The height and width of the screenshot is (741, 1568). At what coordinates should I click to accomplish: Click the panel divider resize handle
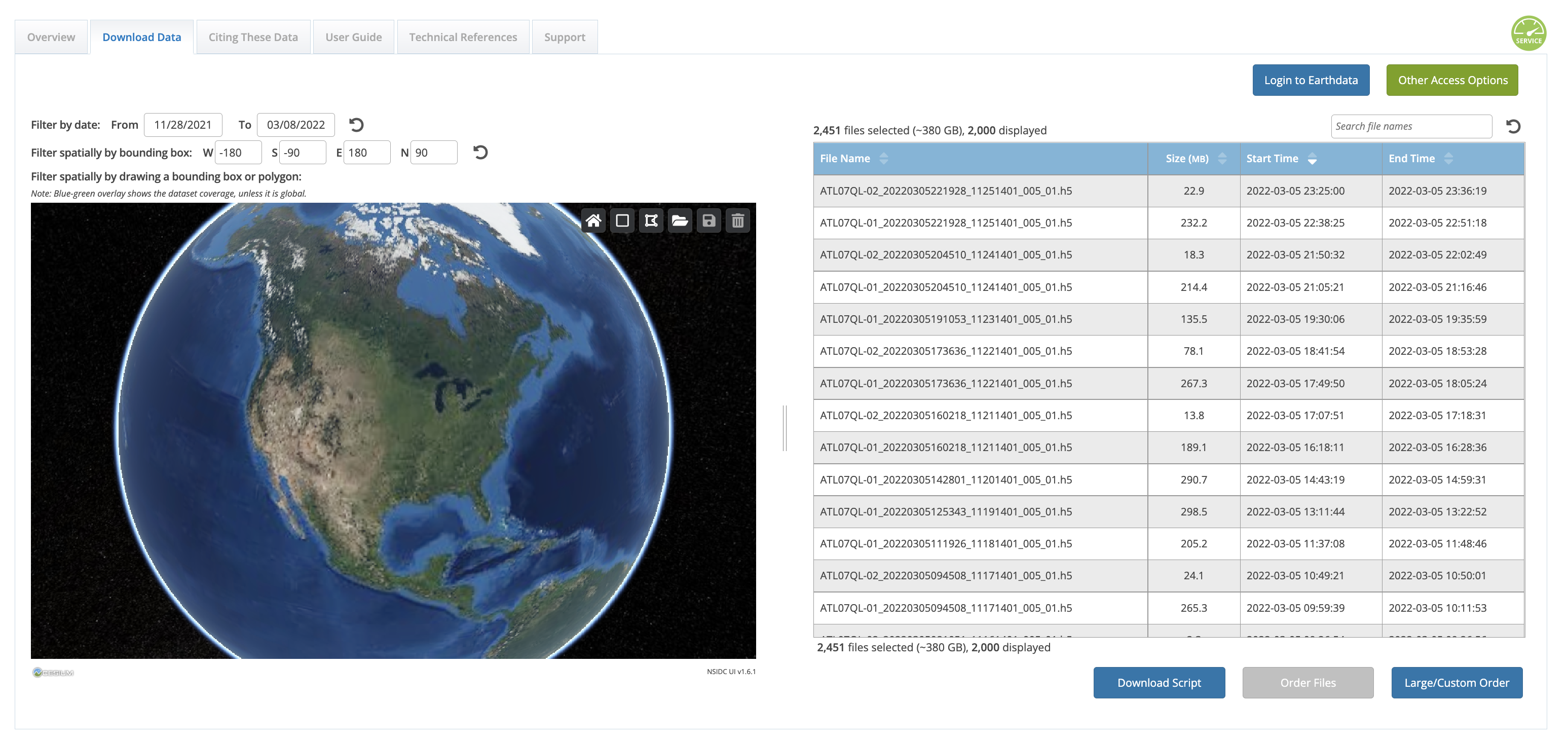785,428
